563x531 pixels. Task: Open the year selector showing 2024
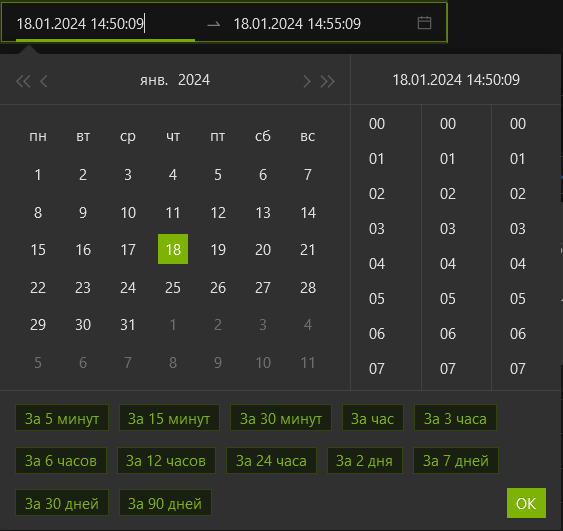194,80
